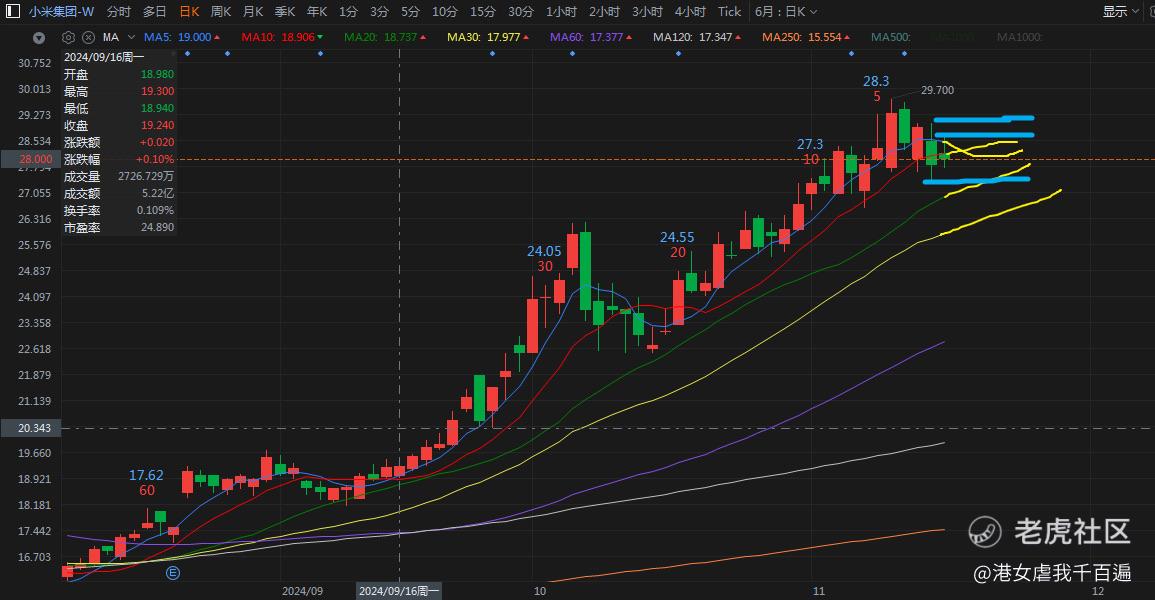Open the 显示 display dropdown
Viewport: 1155px width, 600px height.
point(1120,12)
